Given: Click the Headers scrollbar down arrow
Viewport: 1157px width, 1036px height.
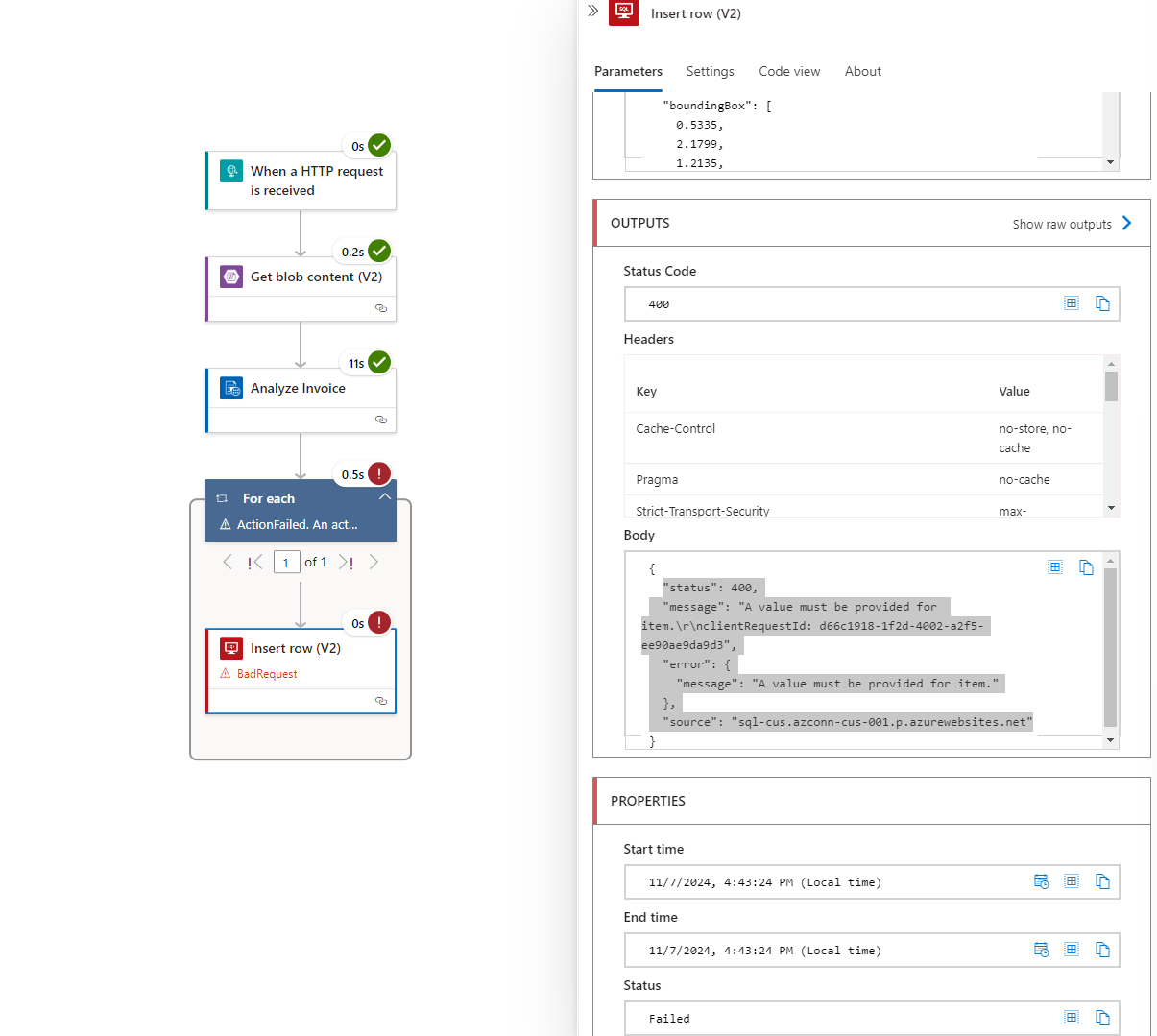Looking at the screenshot, I should click(x=1111, y=508).
